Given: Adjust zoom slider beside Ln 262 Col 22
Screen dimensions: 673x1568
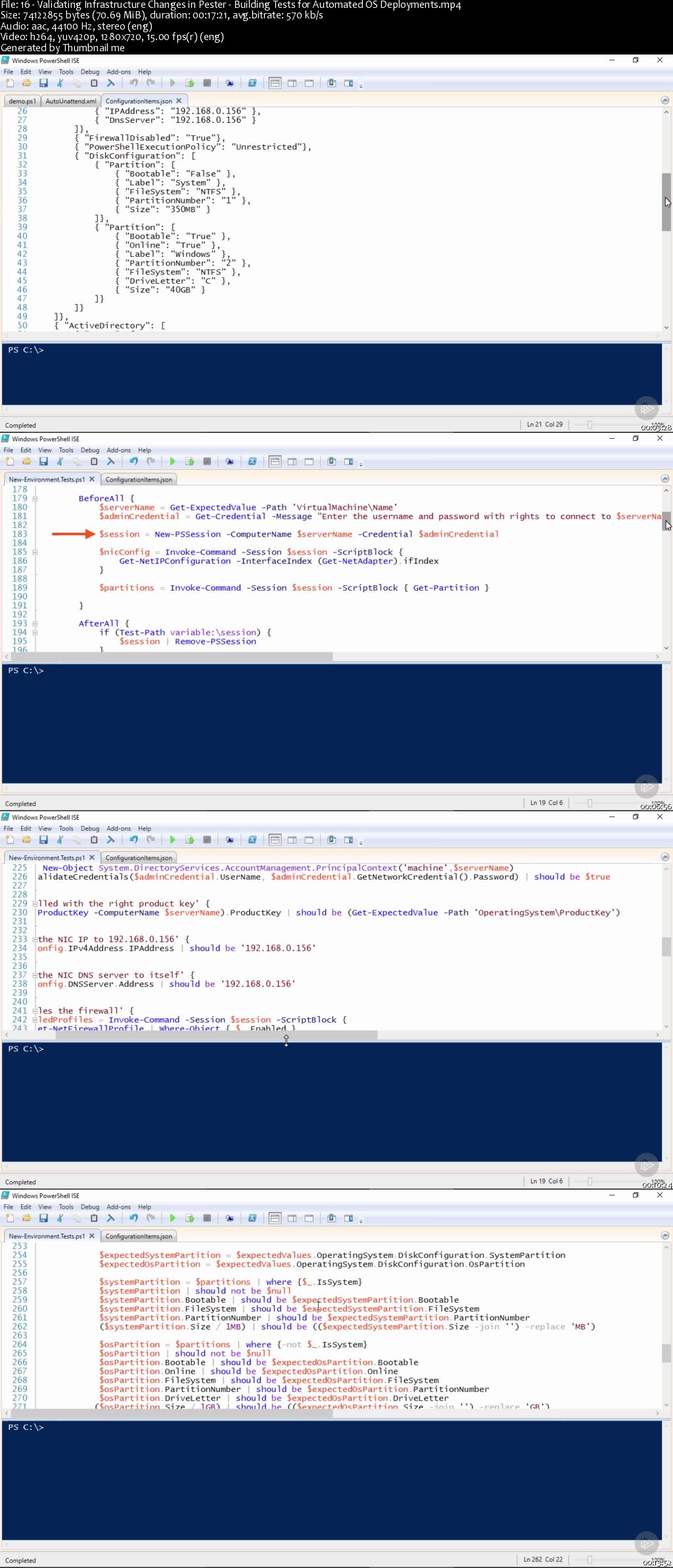Looking at the screenshot, I should (590, 1559).
